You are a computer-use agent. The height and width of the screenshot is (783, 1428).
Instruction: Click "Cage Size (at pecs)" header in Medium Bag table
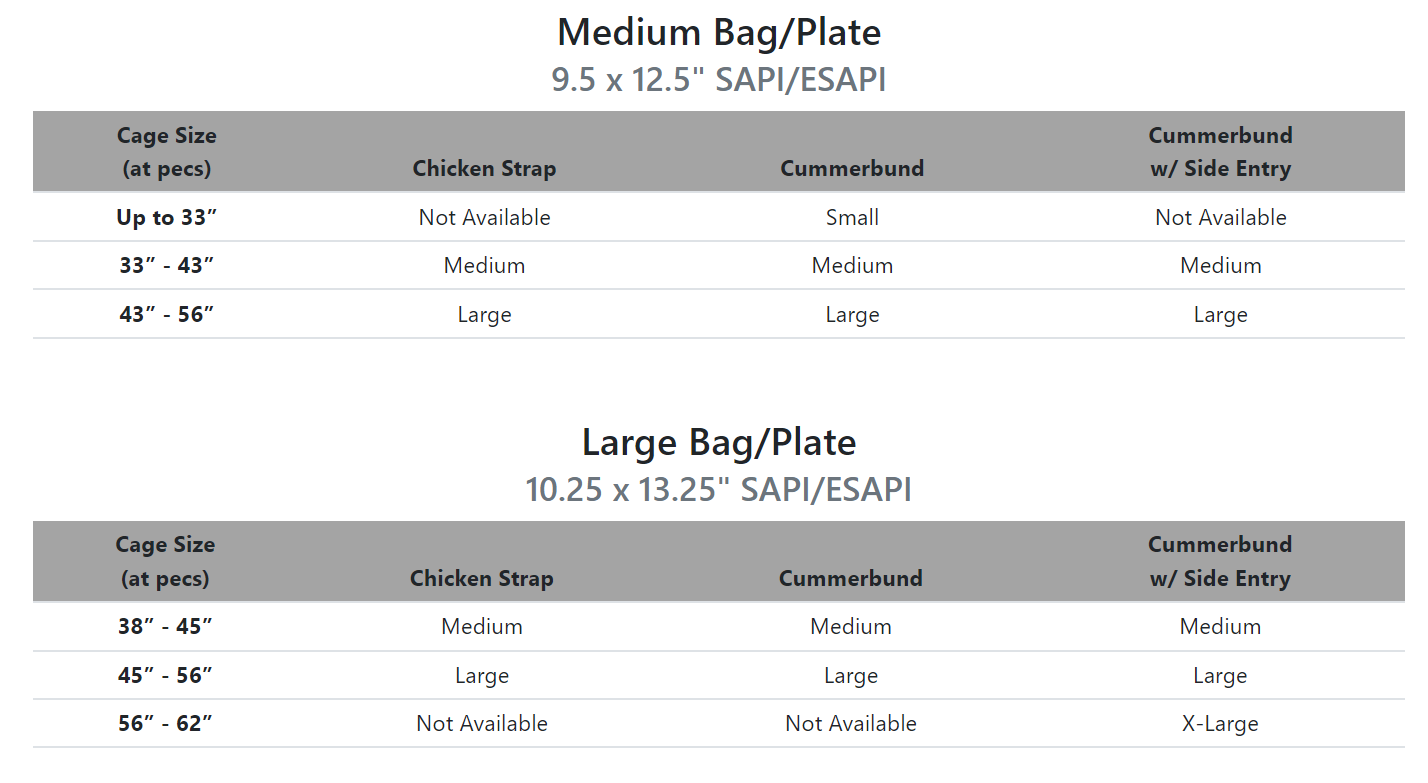(x=166, y=152)
